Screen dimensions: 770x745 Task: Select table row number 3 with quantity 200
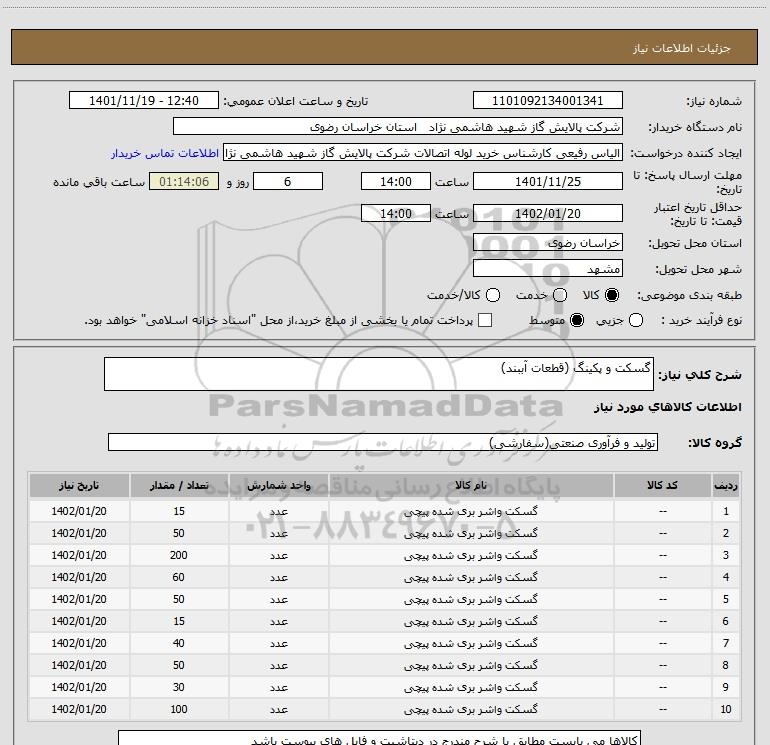point(400,555)
